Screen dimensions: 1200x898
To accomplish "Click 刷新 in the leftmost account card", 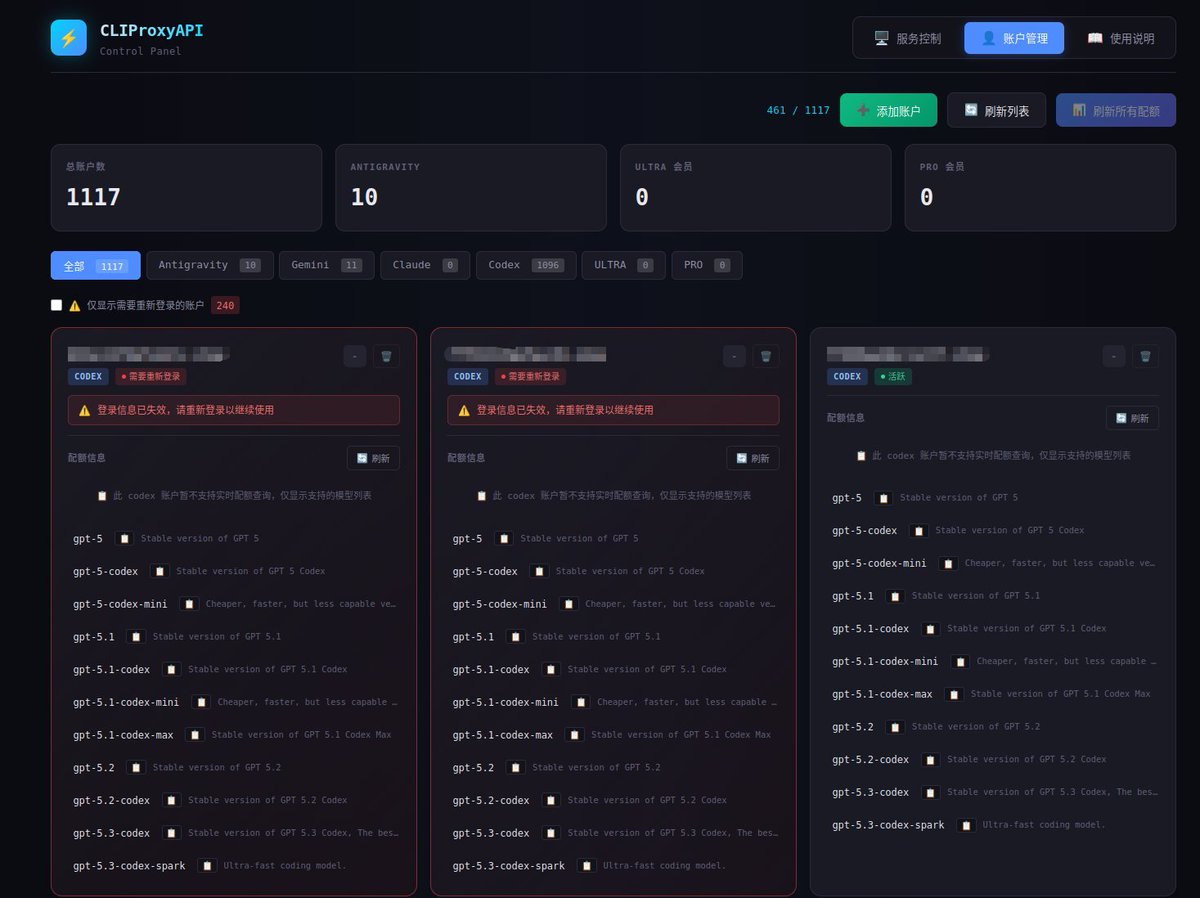I will (373, 458).
